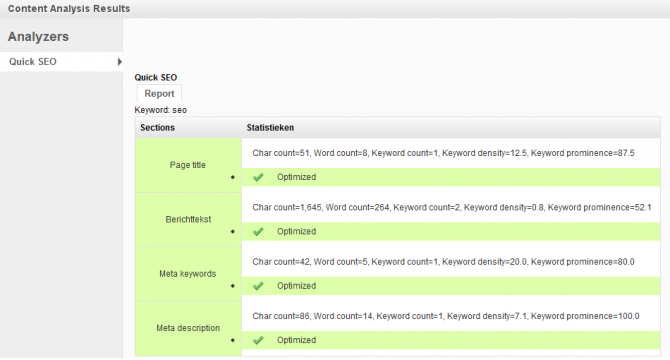
Task: Click the green checkmark in Meta keywords row
Action: (x=258, y=286)
